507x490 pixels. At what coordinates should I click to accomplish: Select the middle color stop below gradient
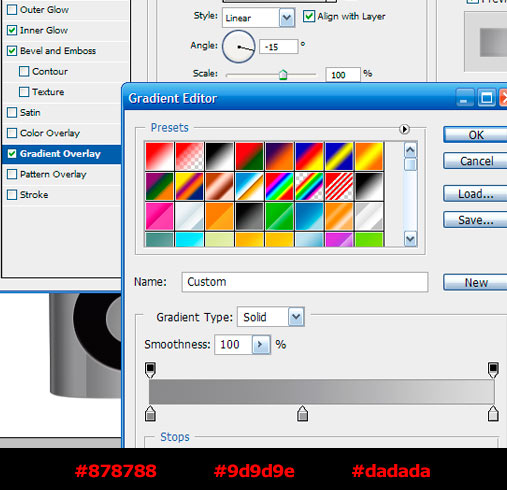pos(302,414)
